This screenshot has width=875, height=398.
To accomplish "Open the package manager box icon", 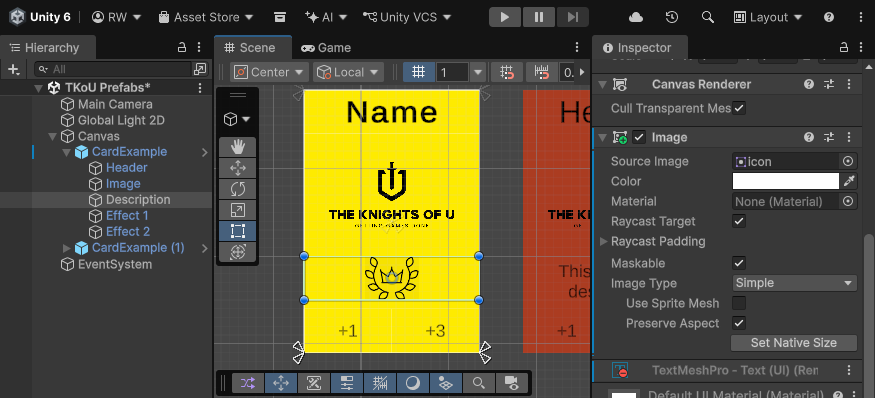I will tap(280, 17).
